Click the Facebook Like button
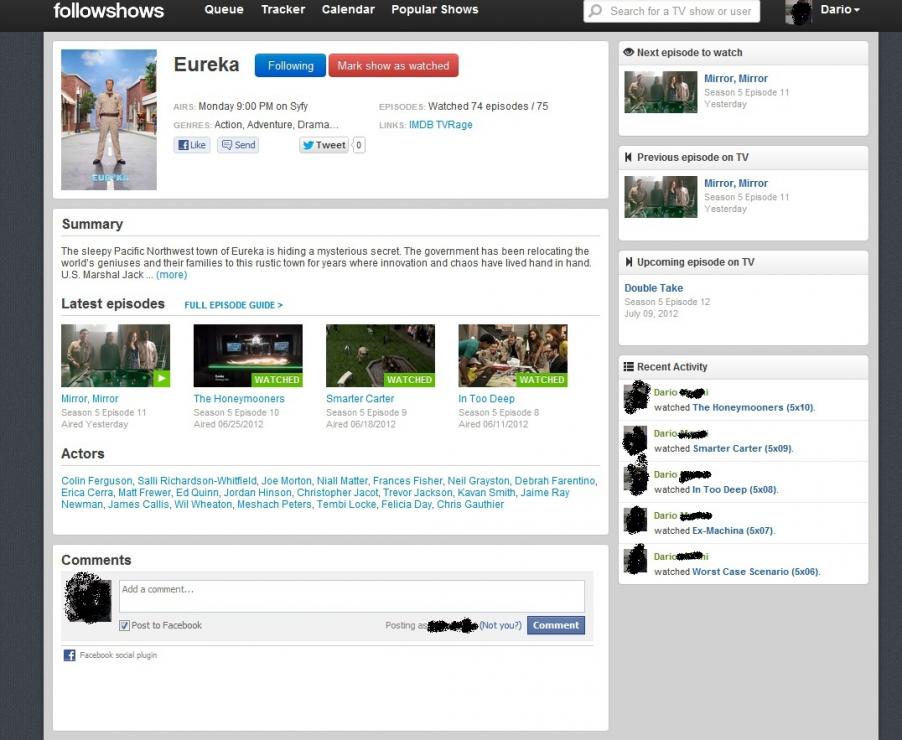Screen dimensions: 902x740 [192, 145]
